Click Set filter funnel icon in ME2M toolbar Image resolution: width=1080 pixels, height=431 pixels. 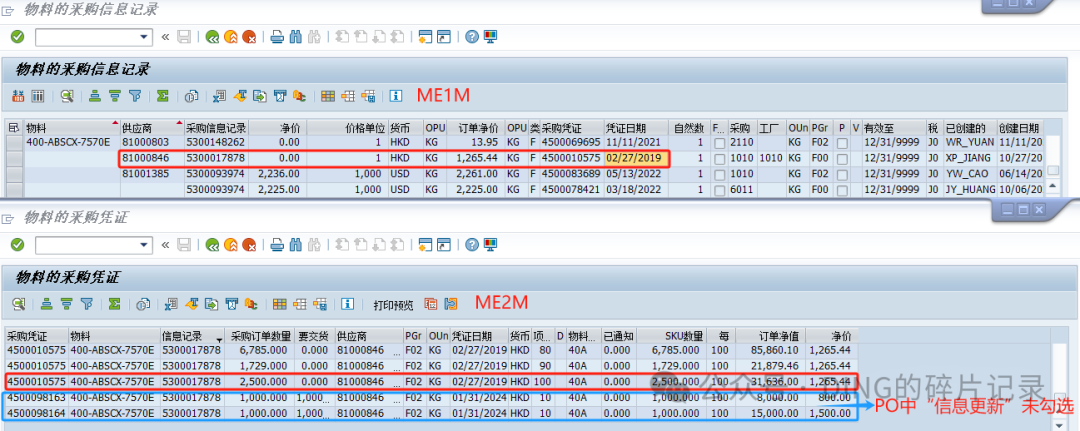click(x=86, y=304)
